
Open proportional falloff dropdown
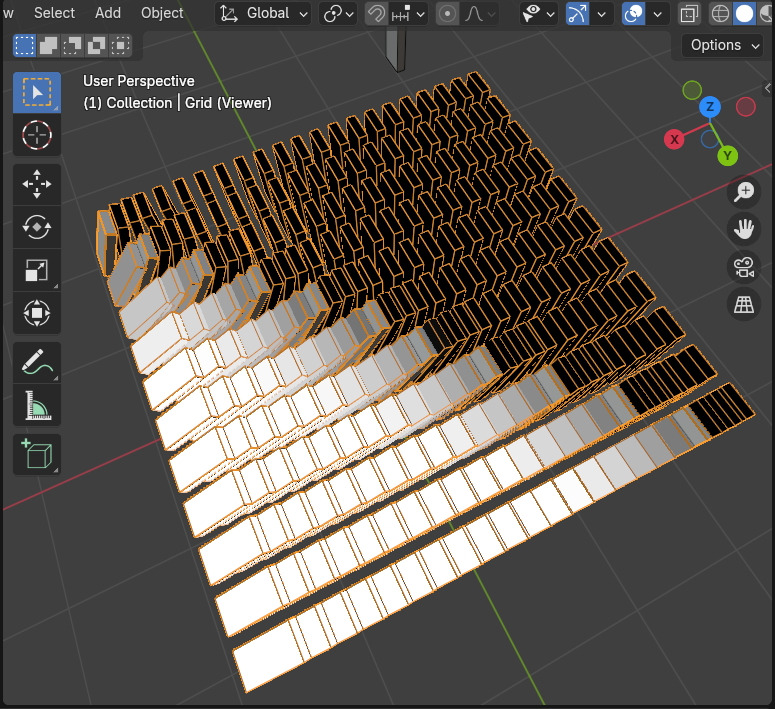click(x=479, y=14)
